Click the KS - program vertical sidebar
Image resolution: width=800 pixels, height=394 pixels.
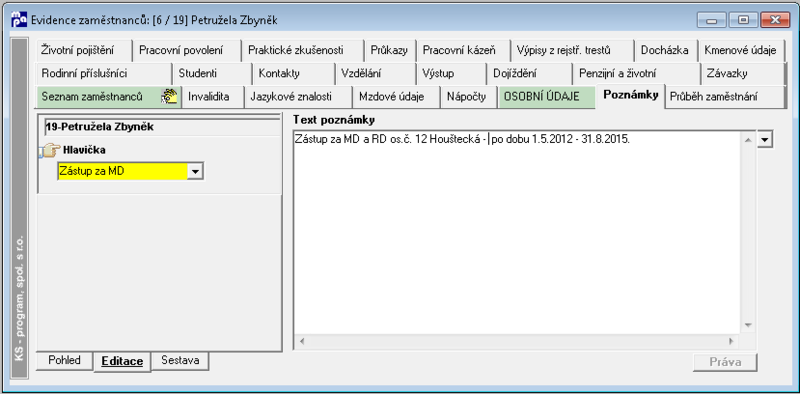pos(20,208)
